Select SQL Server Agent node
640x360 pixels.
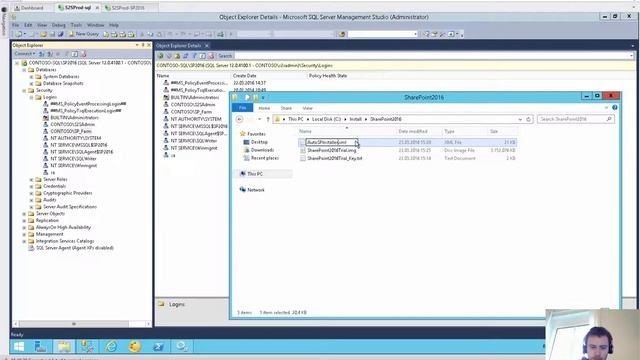point(75,248)
